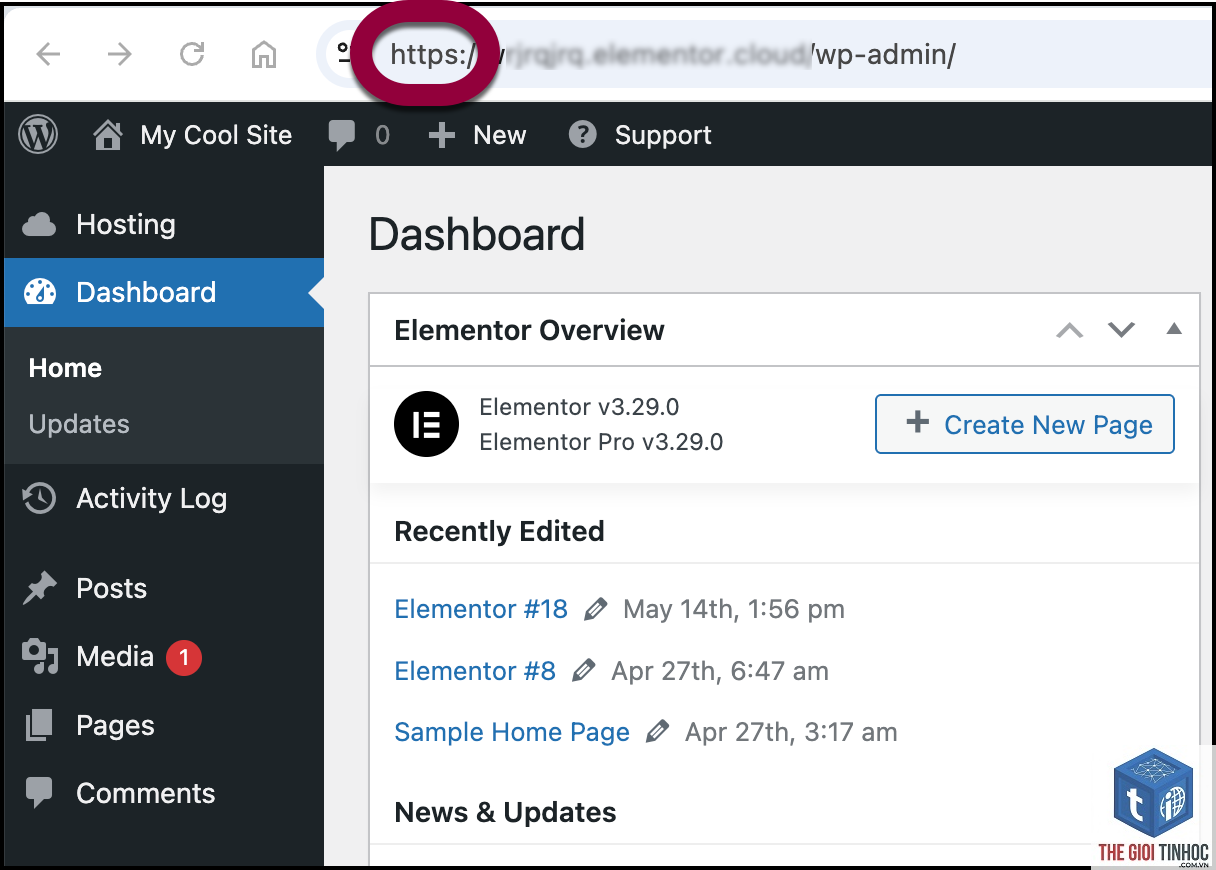Click the Hosting cloud icon
Screen dimensions: 1216x870
[x=39, y=224]
